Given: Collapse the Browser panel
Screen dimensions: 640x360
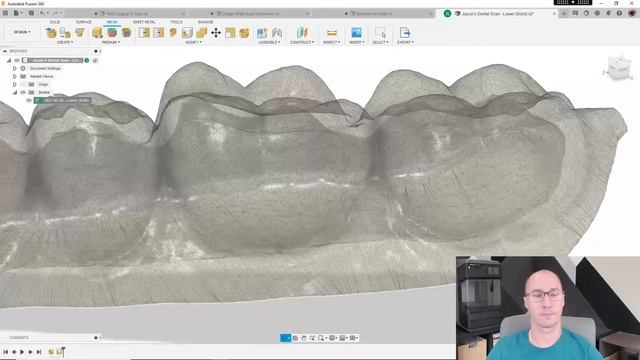Looking at the screenshot, I should (4, 51).
